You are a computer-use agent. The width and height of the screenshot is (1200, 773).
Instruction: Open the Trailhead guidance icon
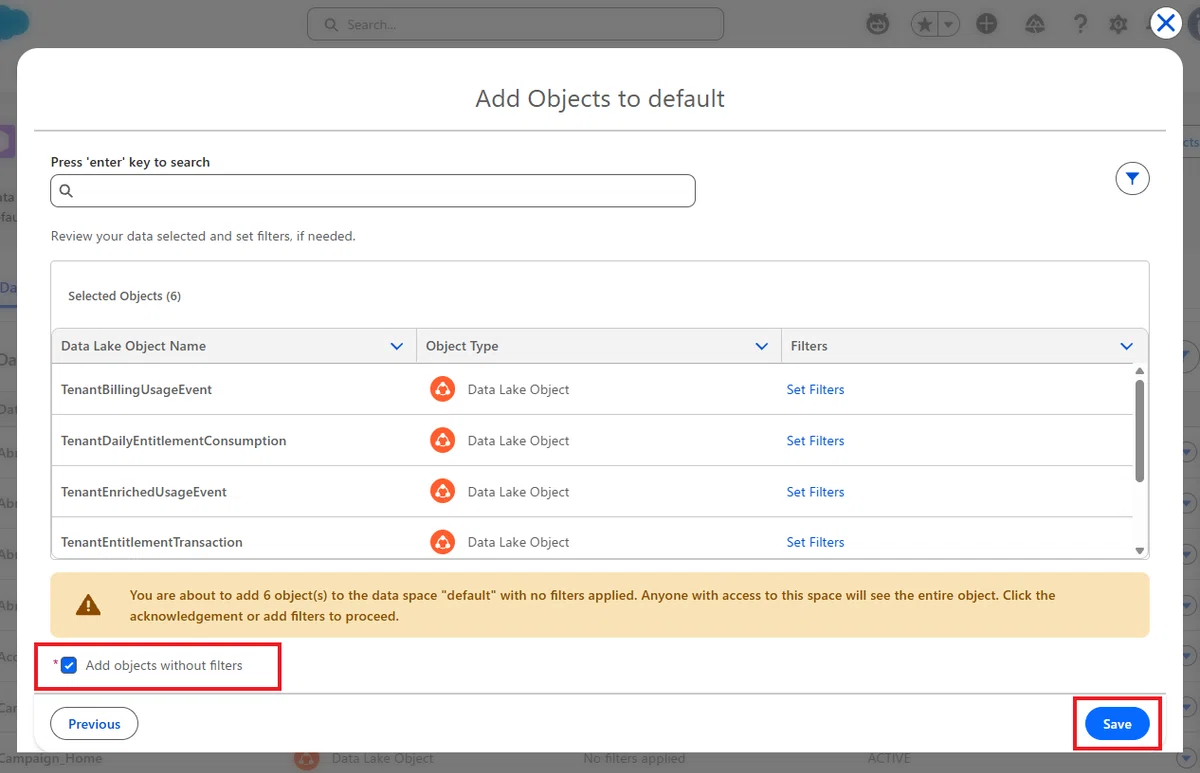pyautogui.click(x=1035, y=24)
